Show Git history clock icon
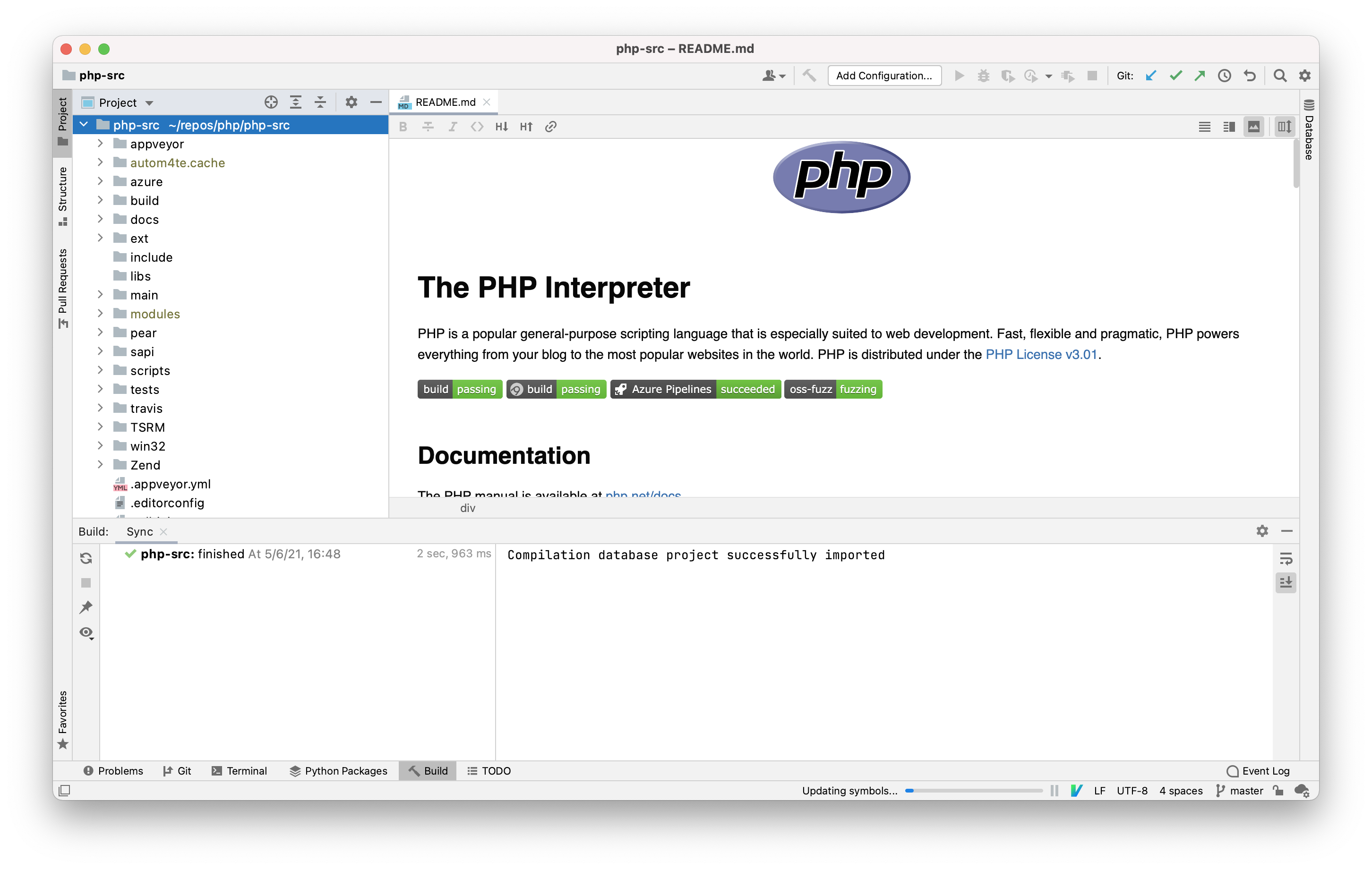Image resolution: width=1372 pixels, height=870 pixels. point(1225,76)
